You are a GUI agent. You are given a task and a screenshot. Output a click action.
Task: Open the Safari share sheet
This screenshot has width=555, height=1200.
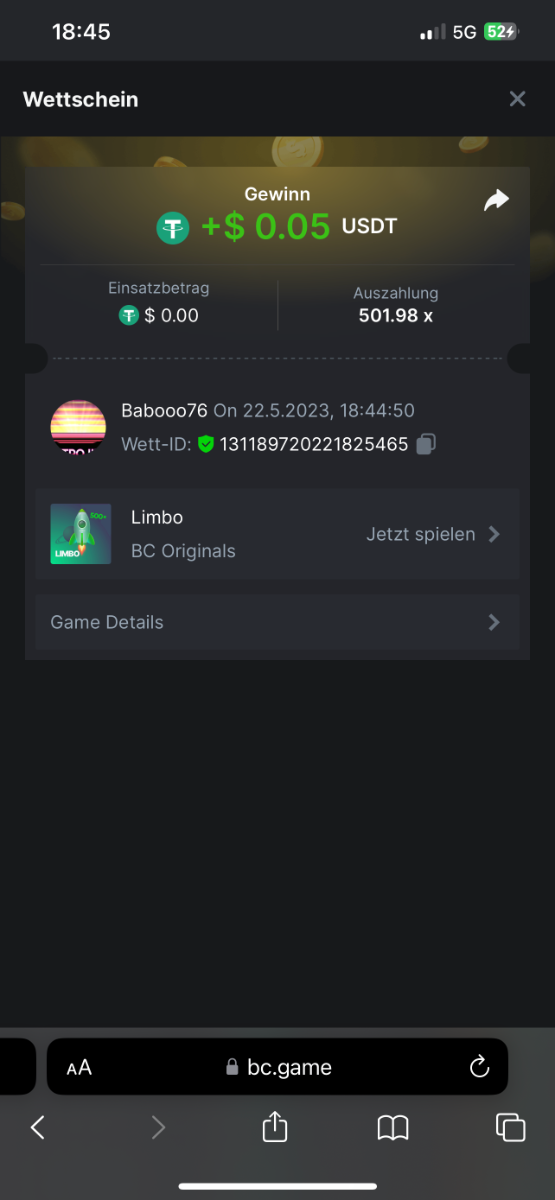(275, 1127)
